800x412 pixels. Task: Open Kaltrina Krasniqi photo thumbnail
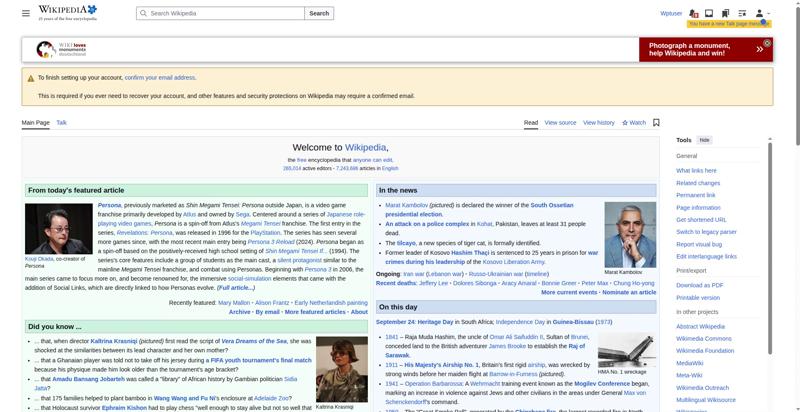tap(342, 369)
